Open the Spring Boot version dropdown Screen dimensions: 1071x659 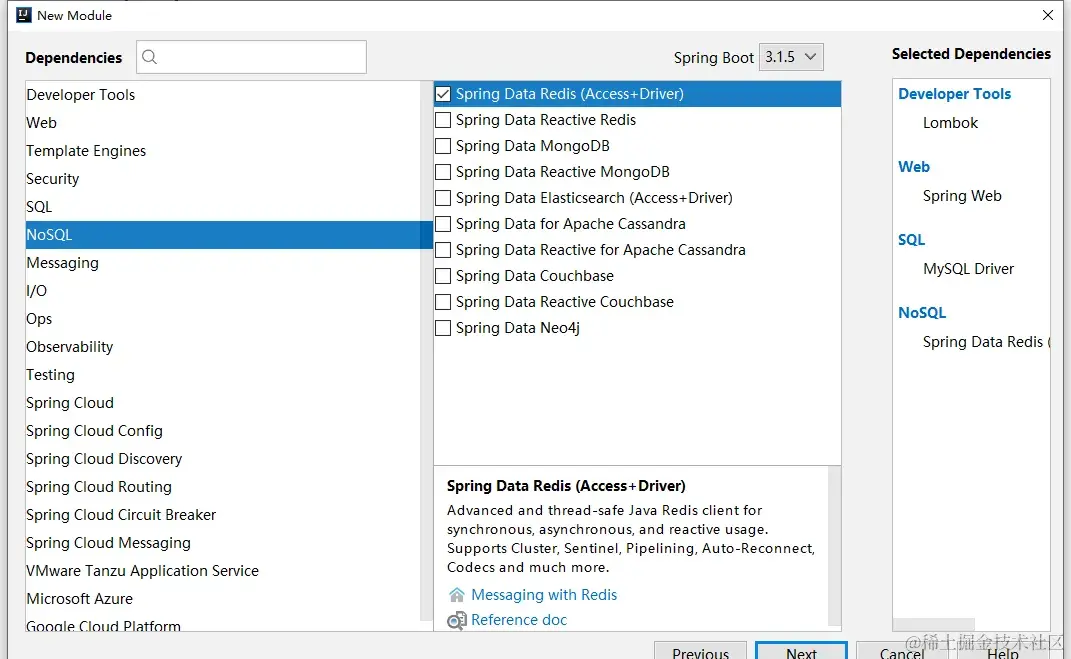click(x=791, y=57)
